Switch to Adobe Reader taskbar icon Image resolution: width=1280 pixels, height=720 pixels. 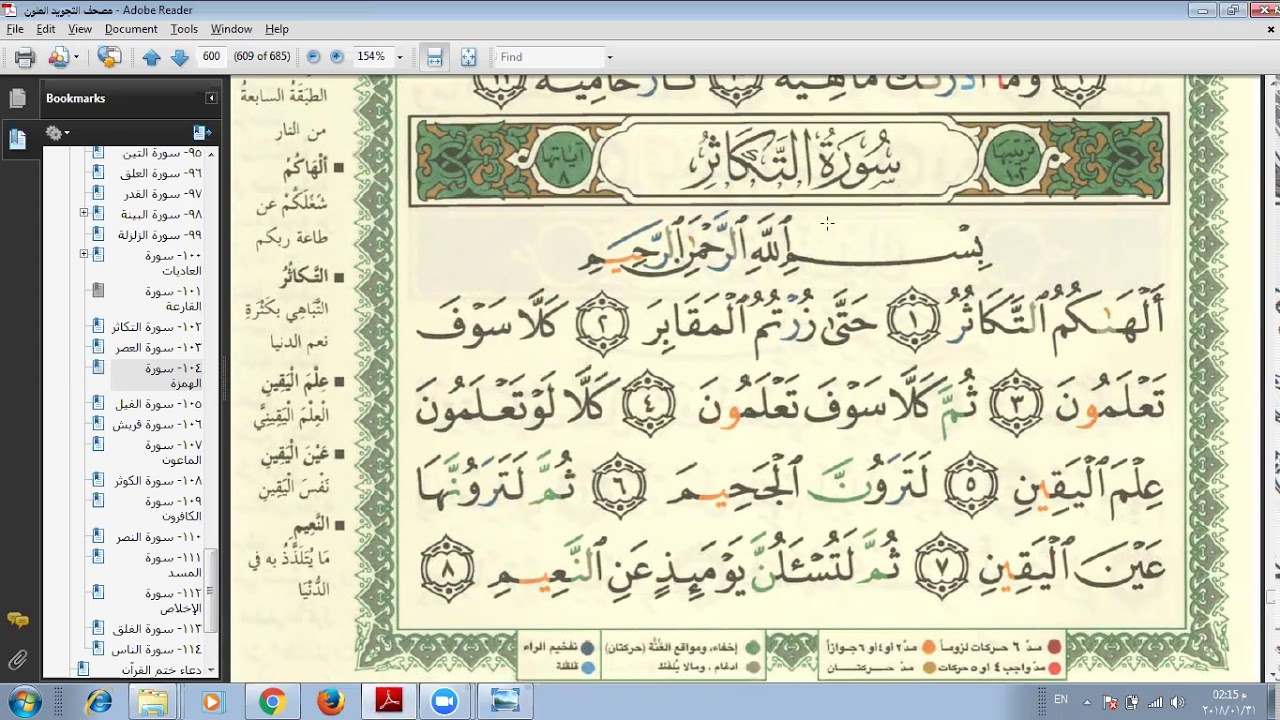[389, 702]
